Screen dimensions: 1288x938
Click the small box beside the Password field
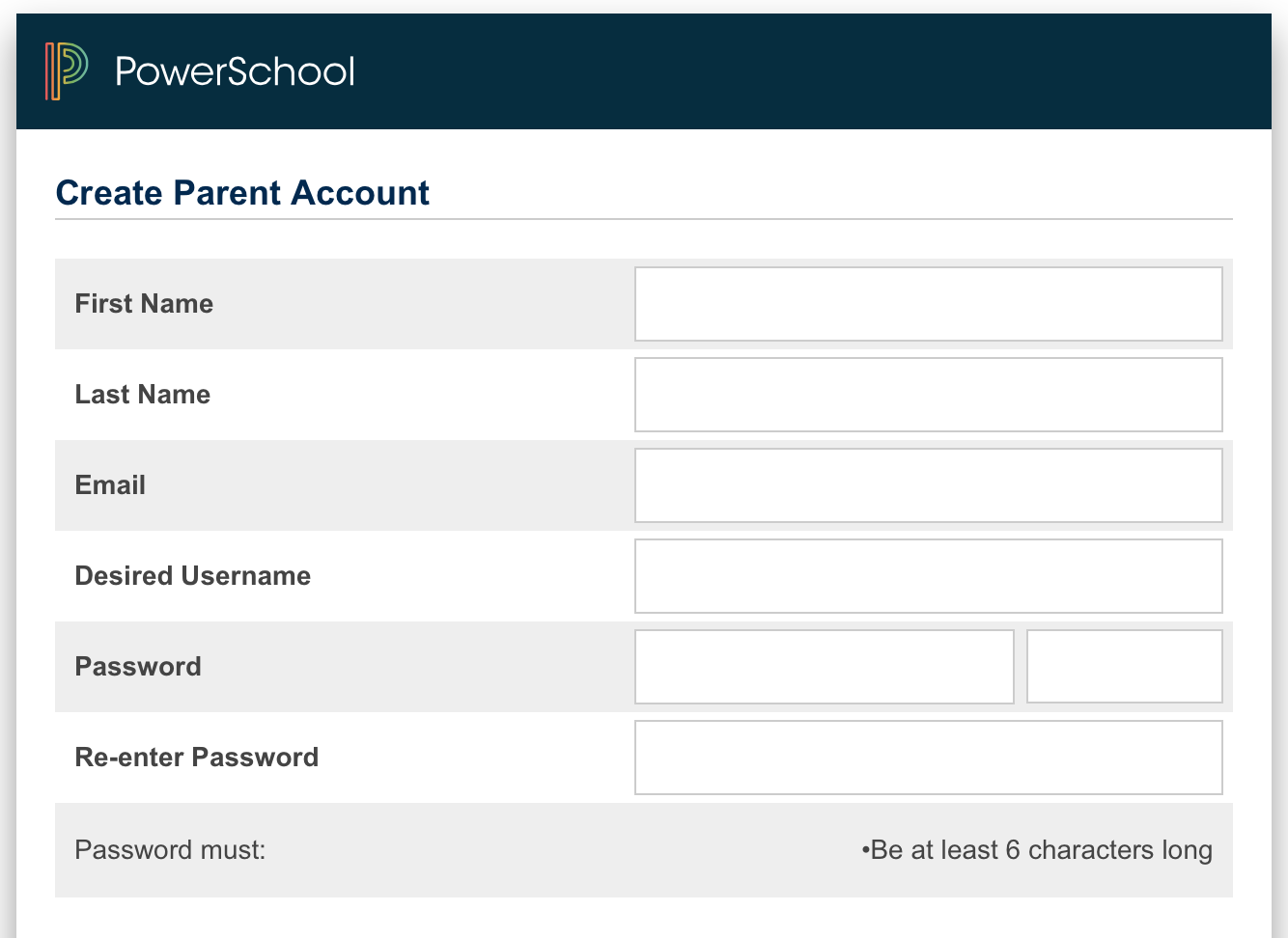pos(1124,667)
